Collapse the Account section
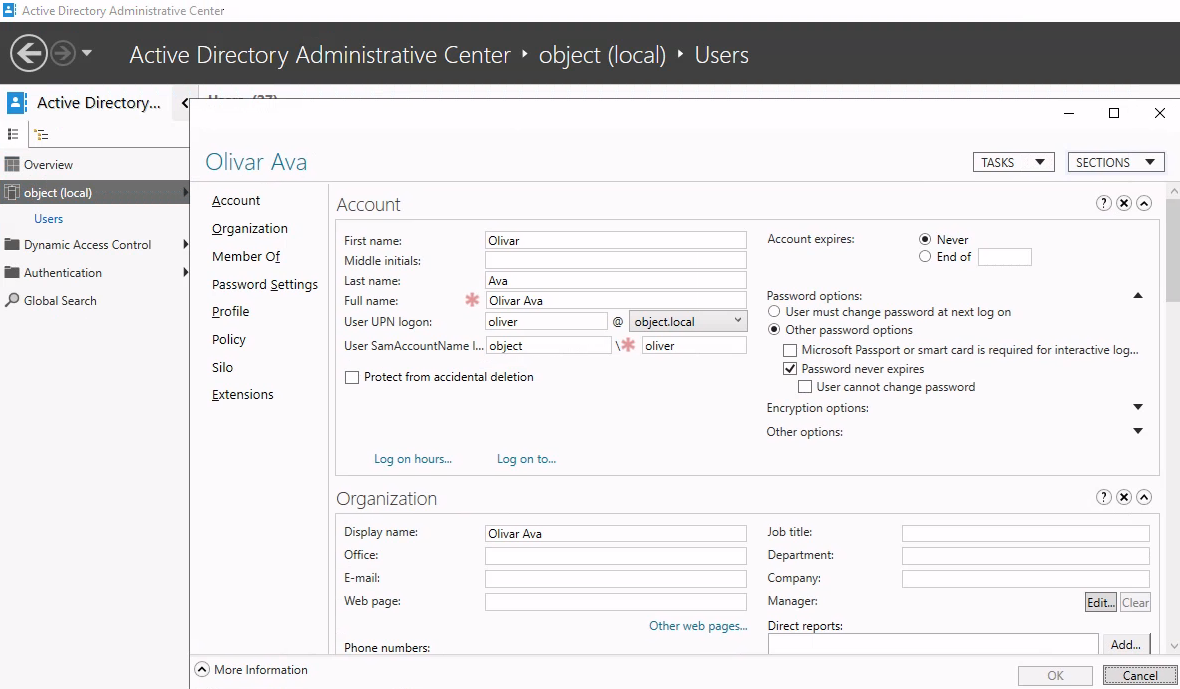This screenshot has height=689, width=1180. point(1144,203)
